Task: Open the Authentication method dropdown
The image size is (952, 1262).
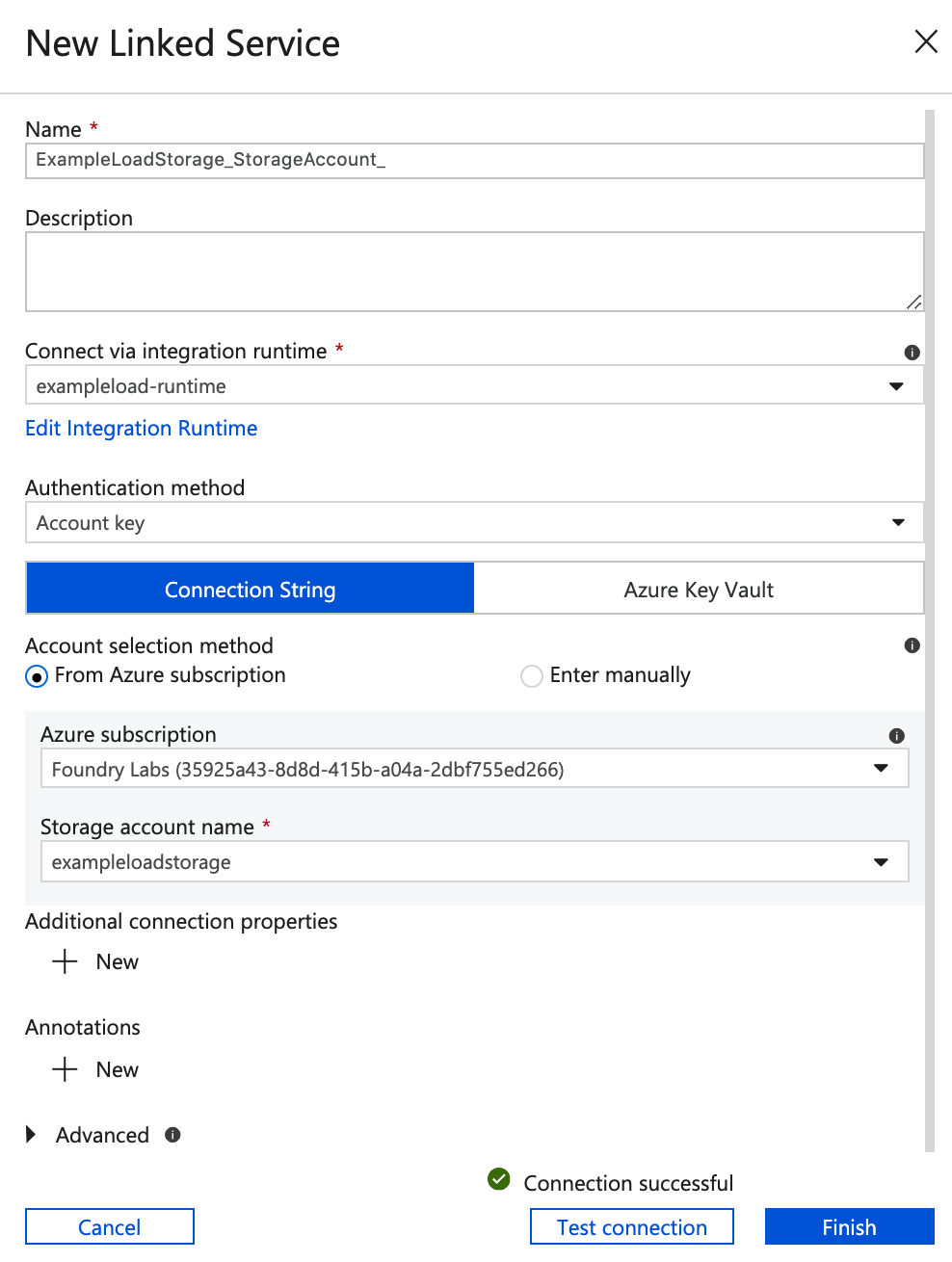Action: click(897, 523)
